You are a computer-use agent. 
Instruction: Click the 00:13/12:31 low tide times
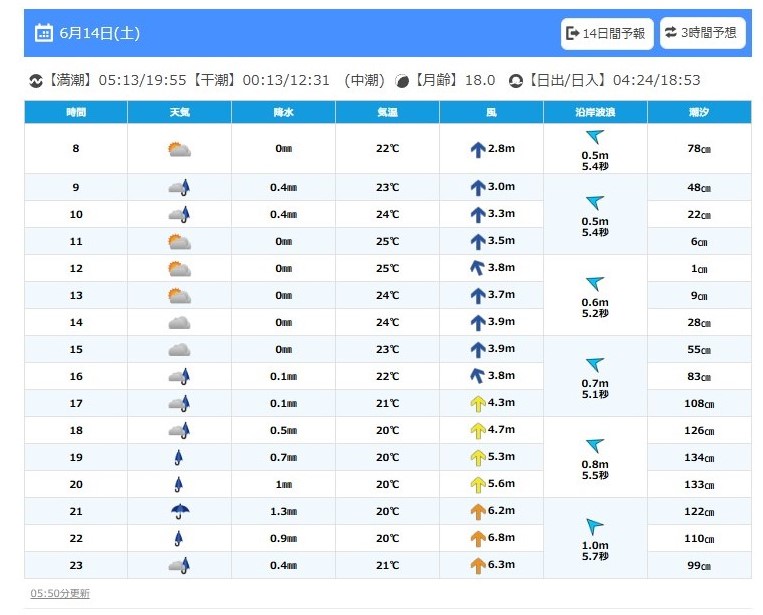[286, 80]
